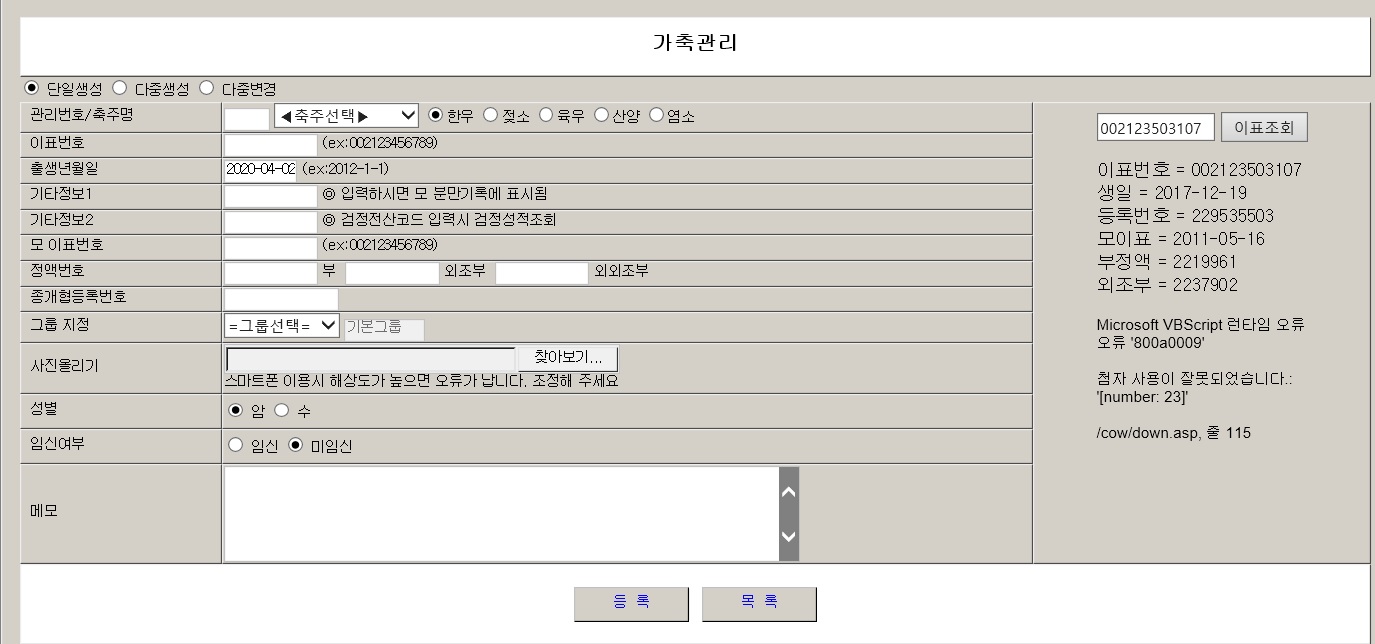Choose the 젖소 breed radio button
Image resolution: width=1375 pixels, height=644 pixels.
490,115
